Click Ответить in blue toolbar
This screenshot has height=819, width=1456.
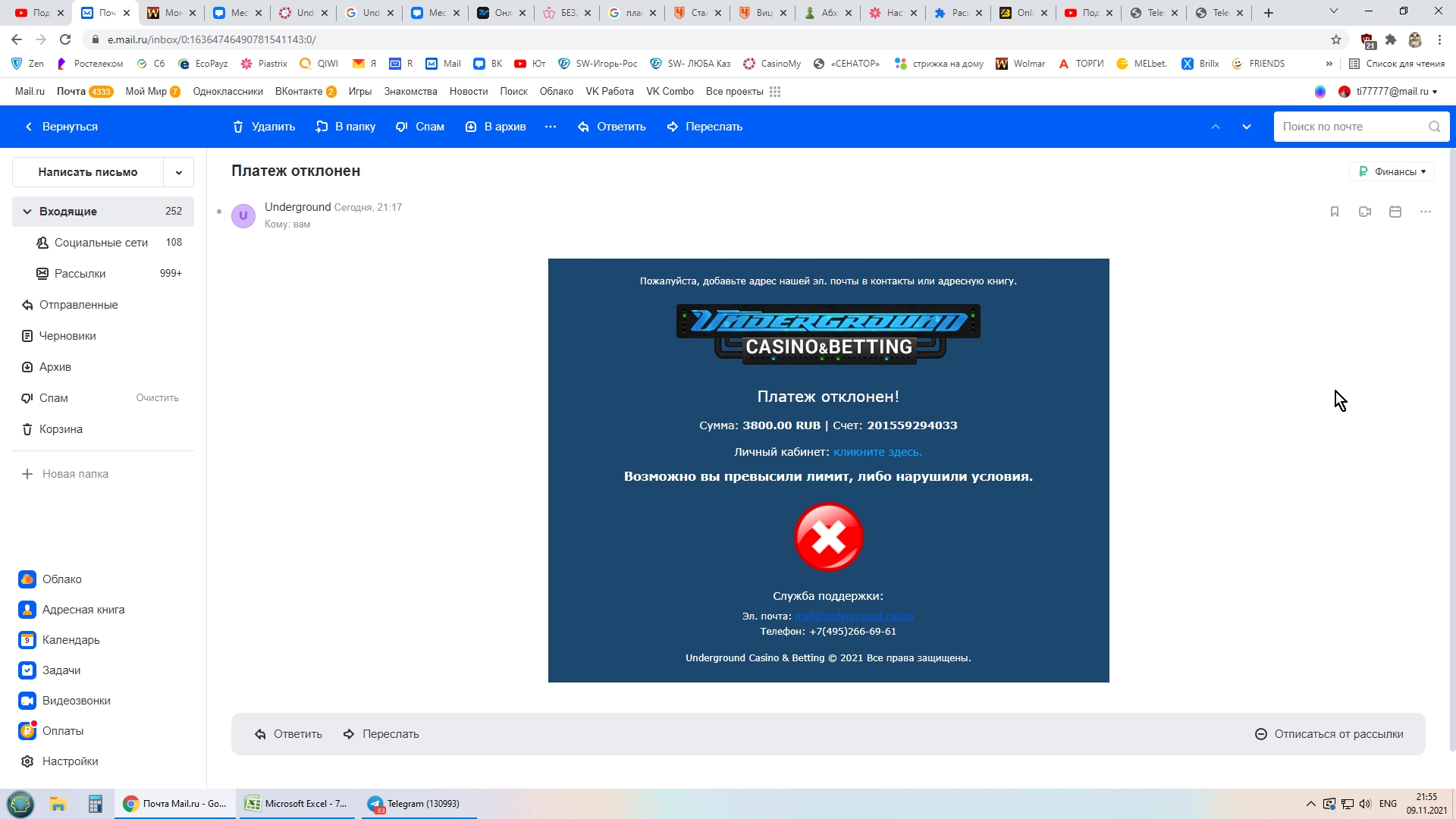point(612,127)
